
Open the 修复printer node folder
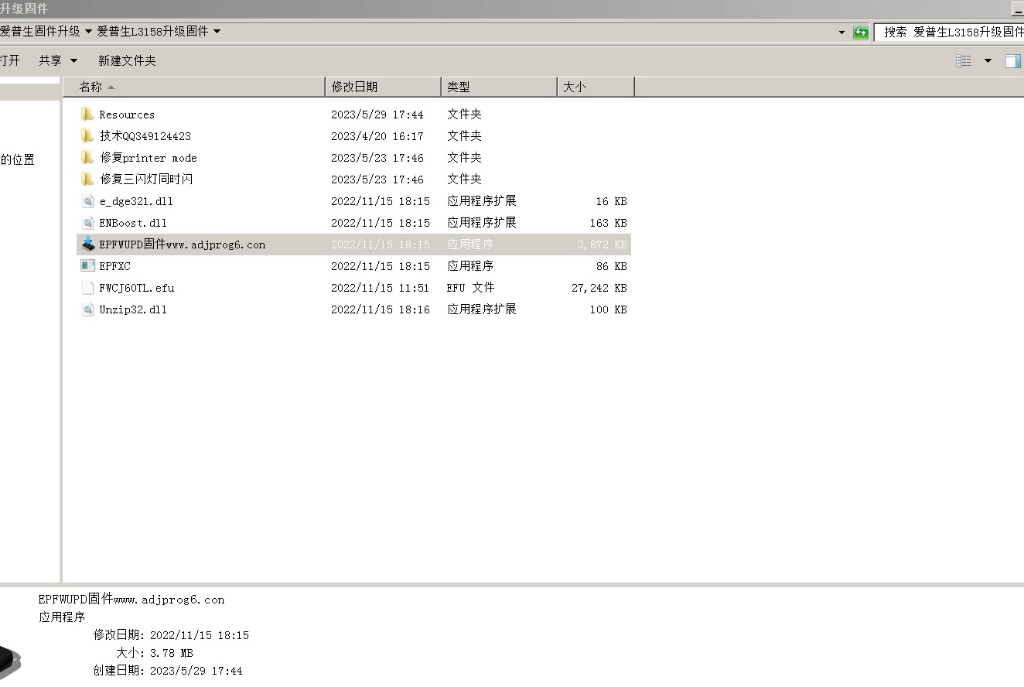point(150,157)
